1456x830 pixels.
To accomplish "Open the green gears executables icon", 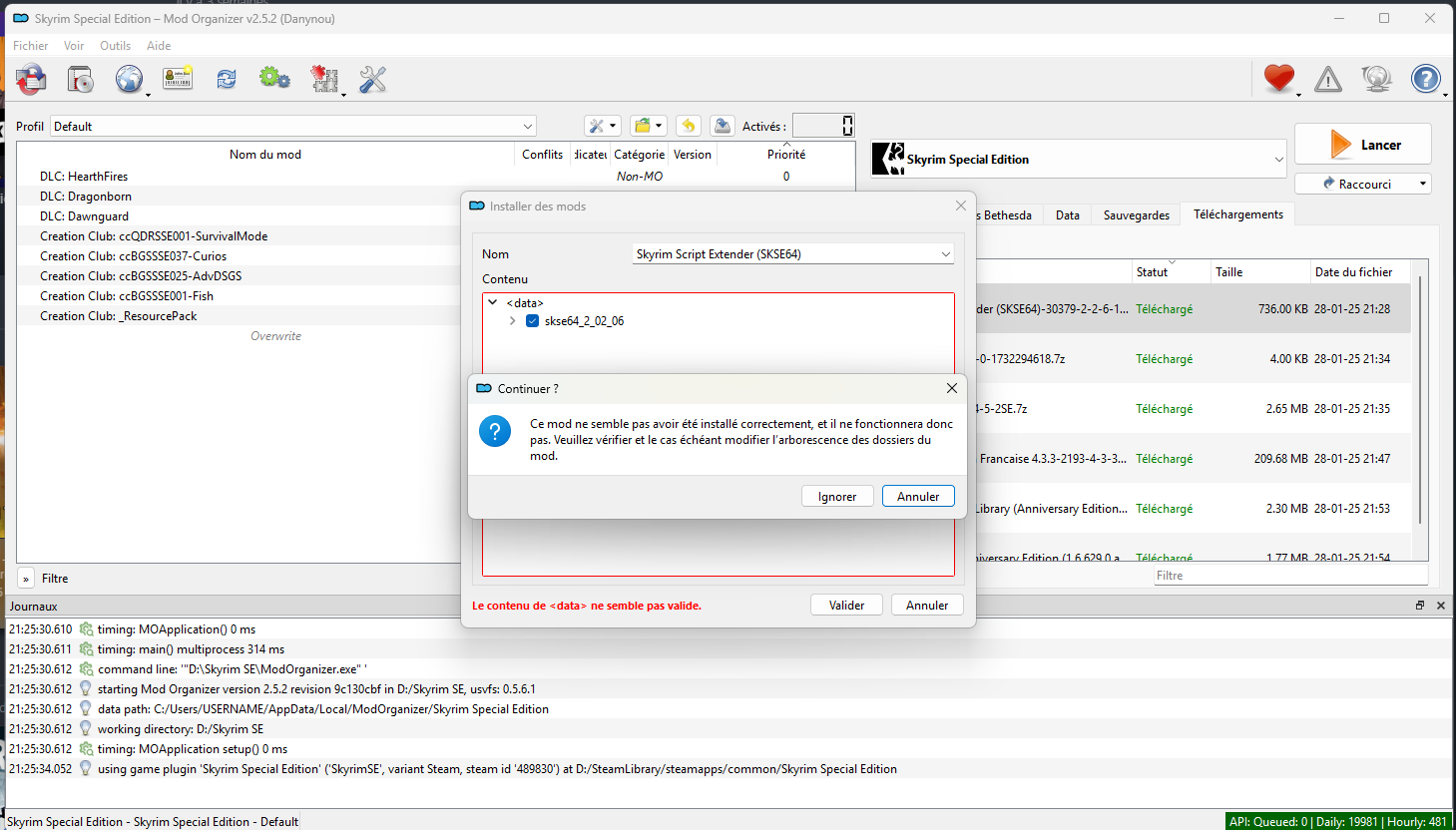I will (274, 79).
